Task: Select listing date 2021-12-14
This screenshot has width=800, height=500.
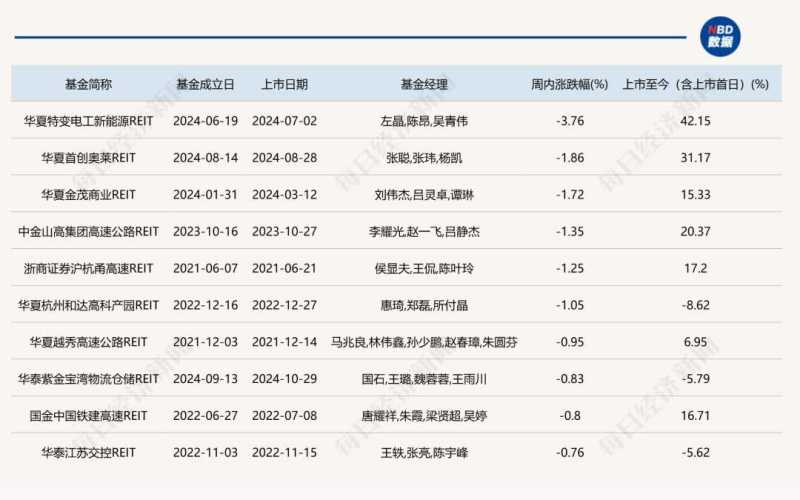Action: [x=284, y=342]
